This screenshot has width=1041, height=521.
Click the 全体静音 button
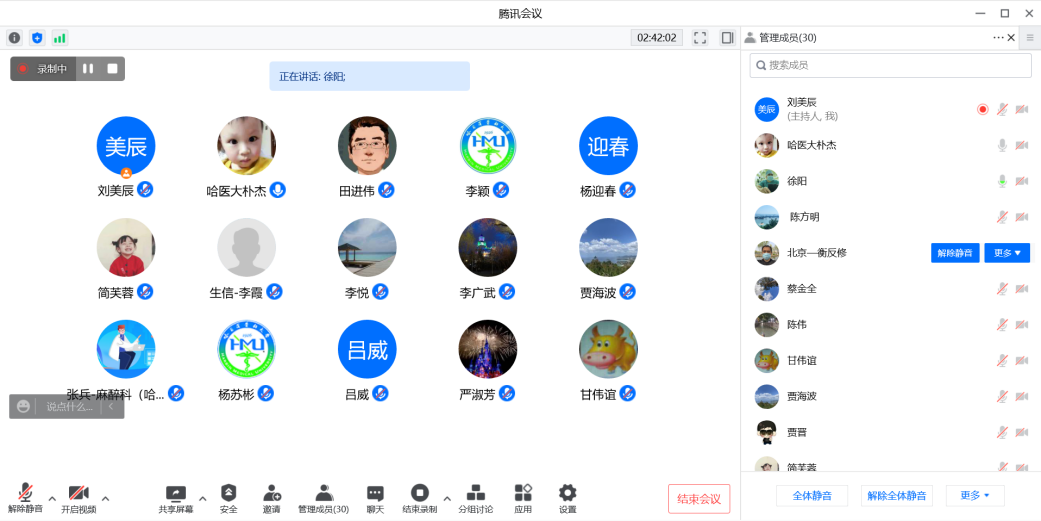[x=812, y=496]
